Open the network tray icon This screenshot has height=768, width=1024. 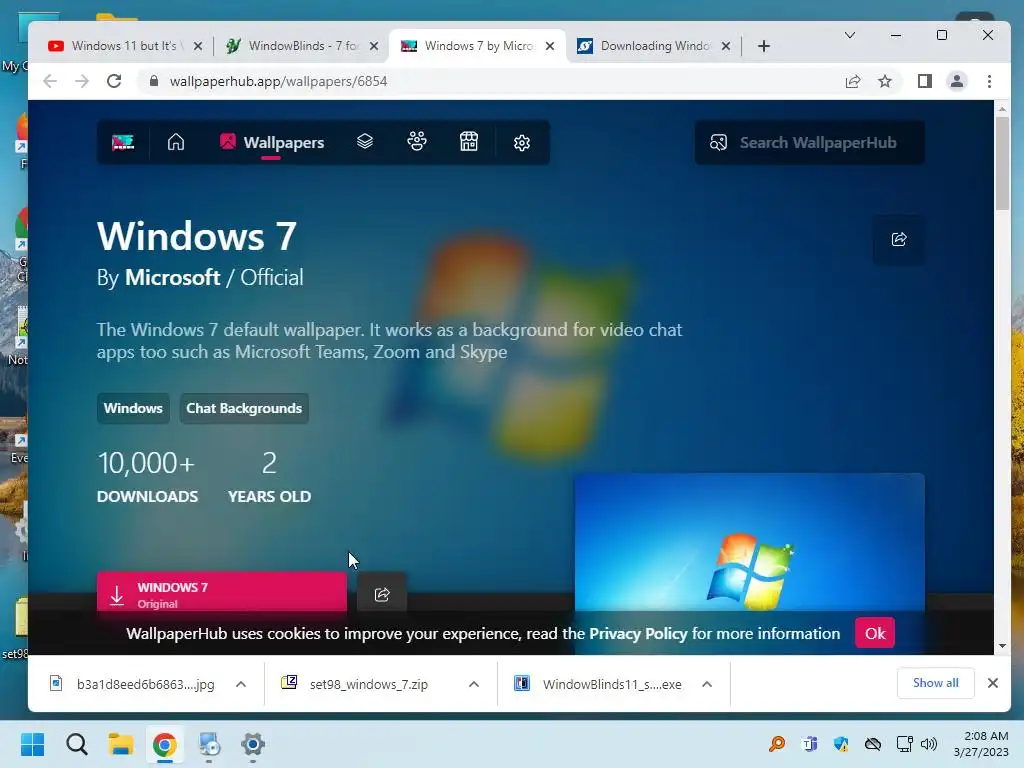pyautogui.click(x=904, y=744)
